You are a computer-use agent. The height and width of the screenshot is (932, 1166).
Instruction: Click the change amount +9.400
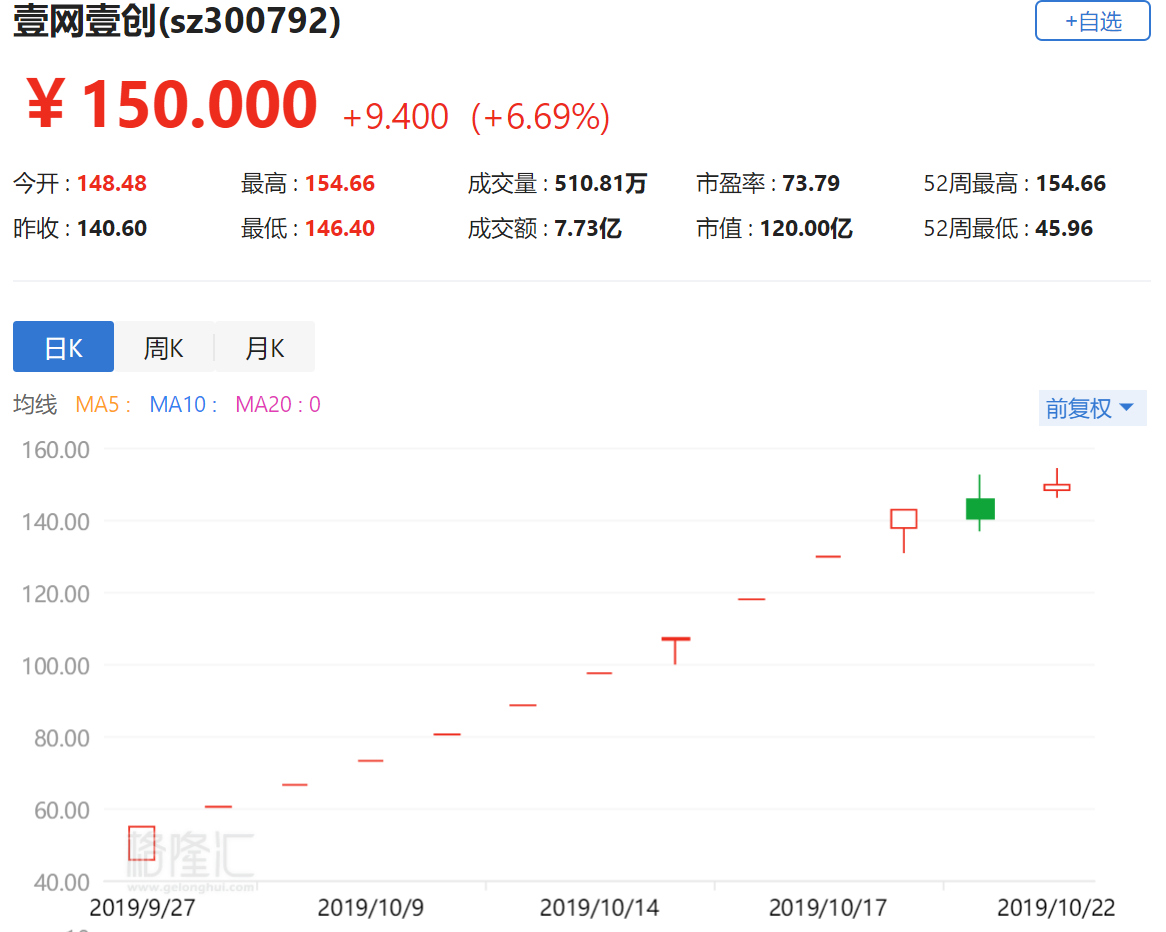(396, 117)
